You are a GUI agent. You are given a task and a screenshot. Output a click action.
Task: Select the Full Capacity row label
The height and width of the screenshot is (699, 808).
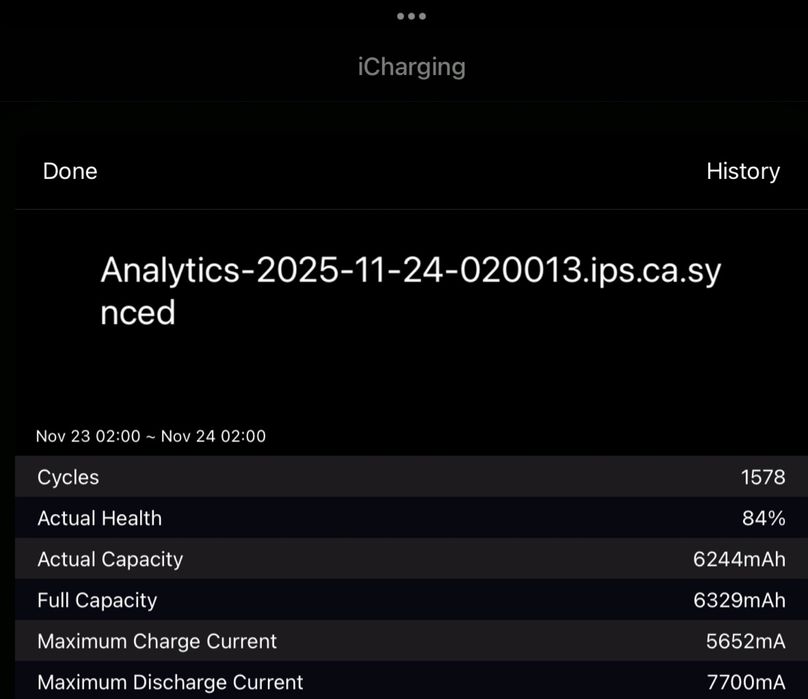pyautogui.click(x=97, y=600)
